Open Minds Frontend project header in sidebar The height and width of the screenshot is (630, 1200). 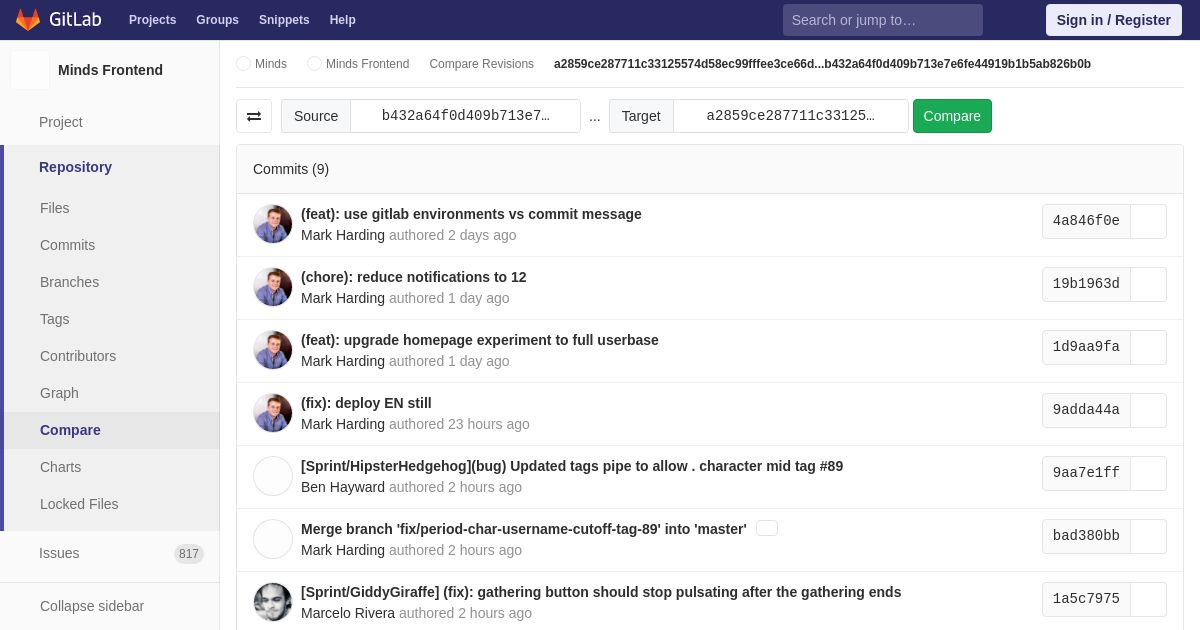click(110, 70)
